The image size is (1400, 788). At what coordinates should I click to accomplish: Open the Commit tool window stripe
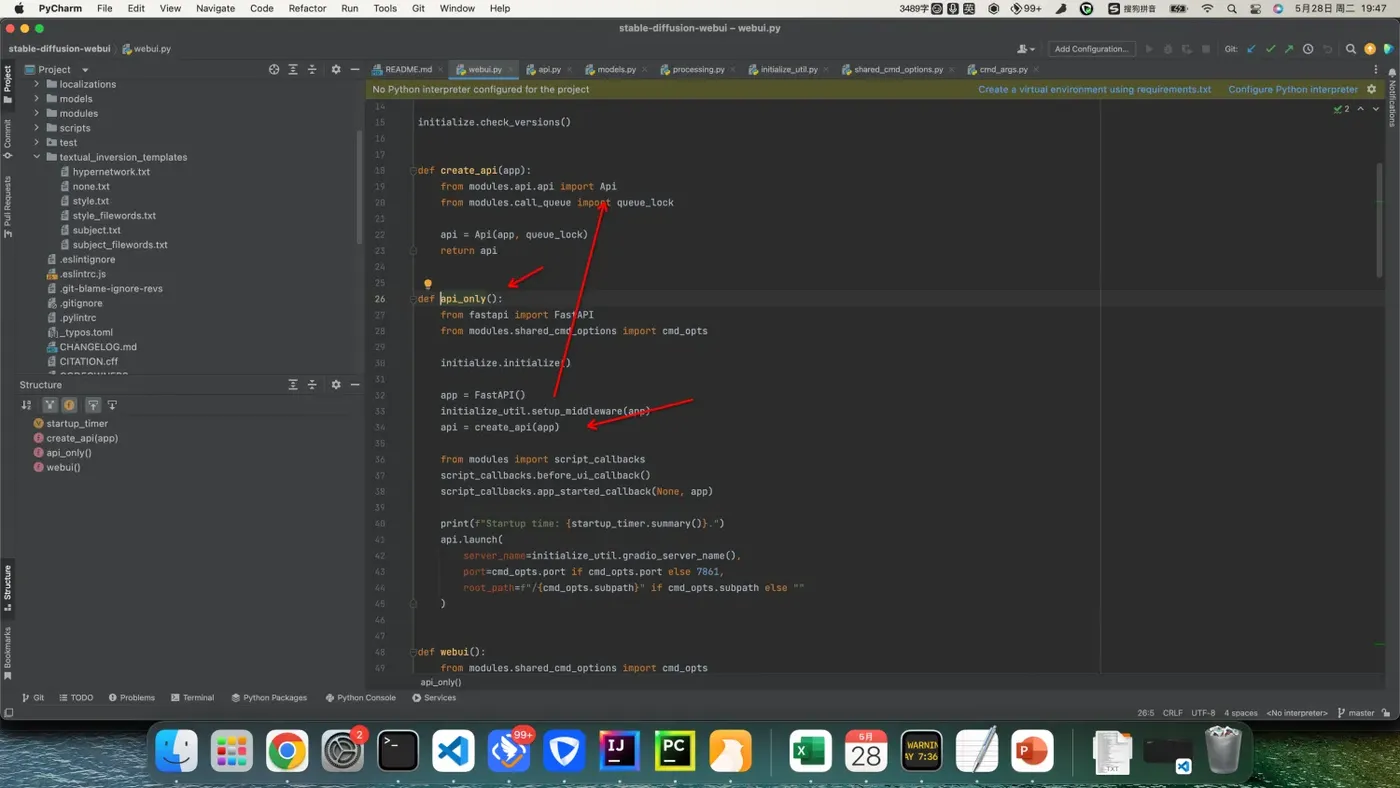point(7,140)
